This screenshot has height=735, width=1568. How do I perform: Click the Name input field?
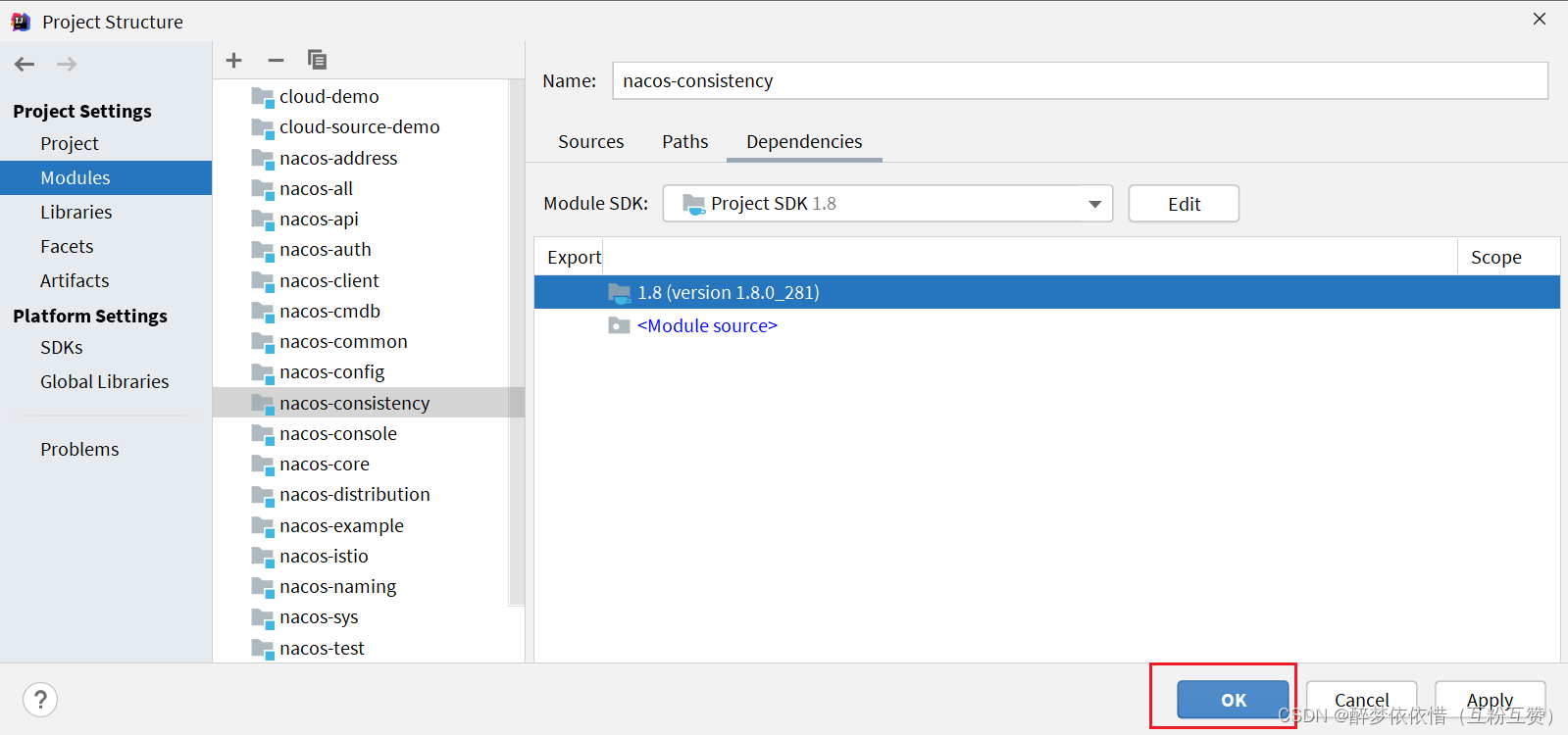(1081, 81)
